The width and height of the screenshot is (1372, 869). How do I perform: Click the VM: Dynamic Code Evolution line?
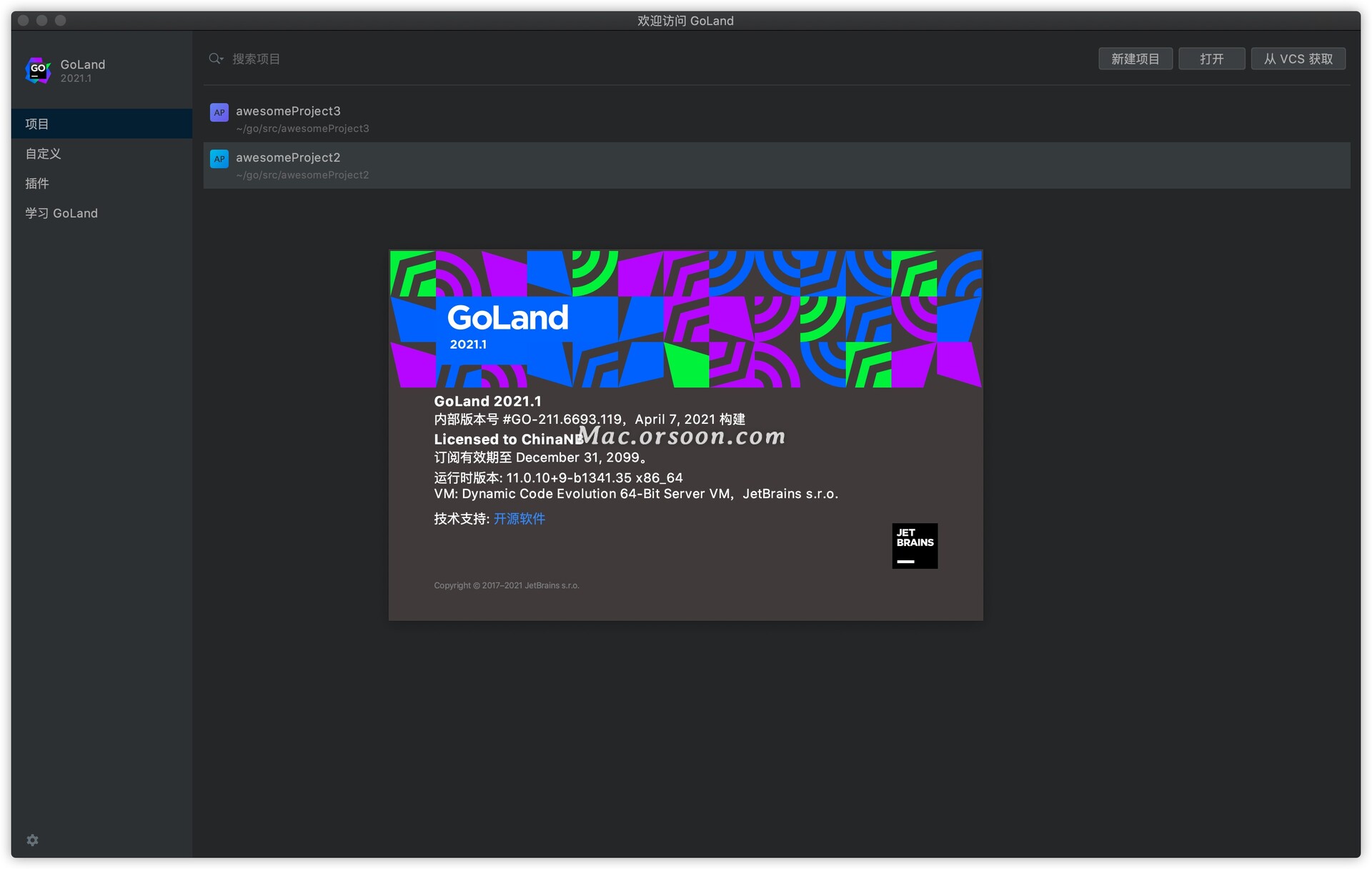tap(636, 494)
